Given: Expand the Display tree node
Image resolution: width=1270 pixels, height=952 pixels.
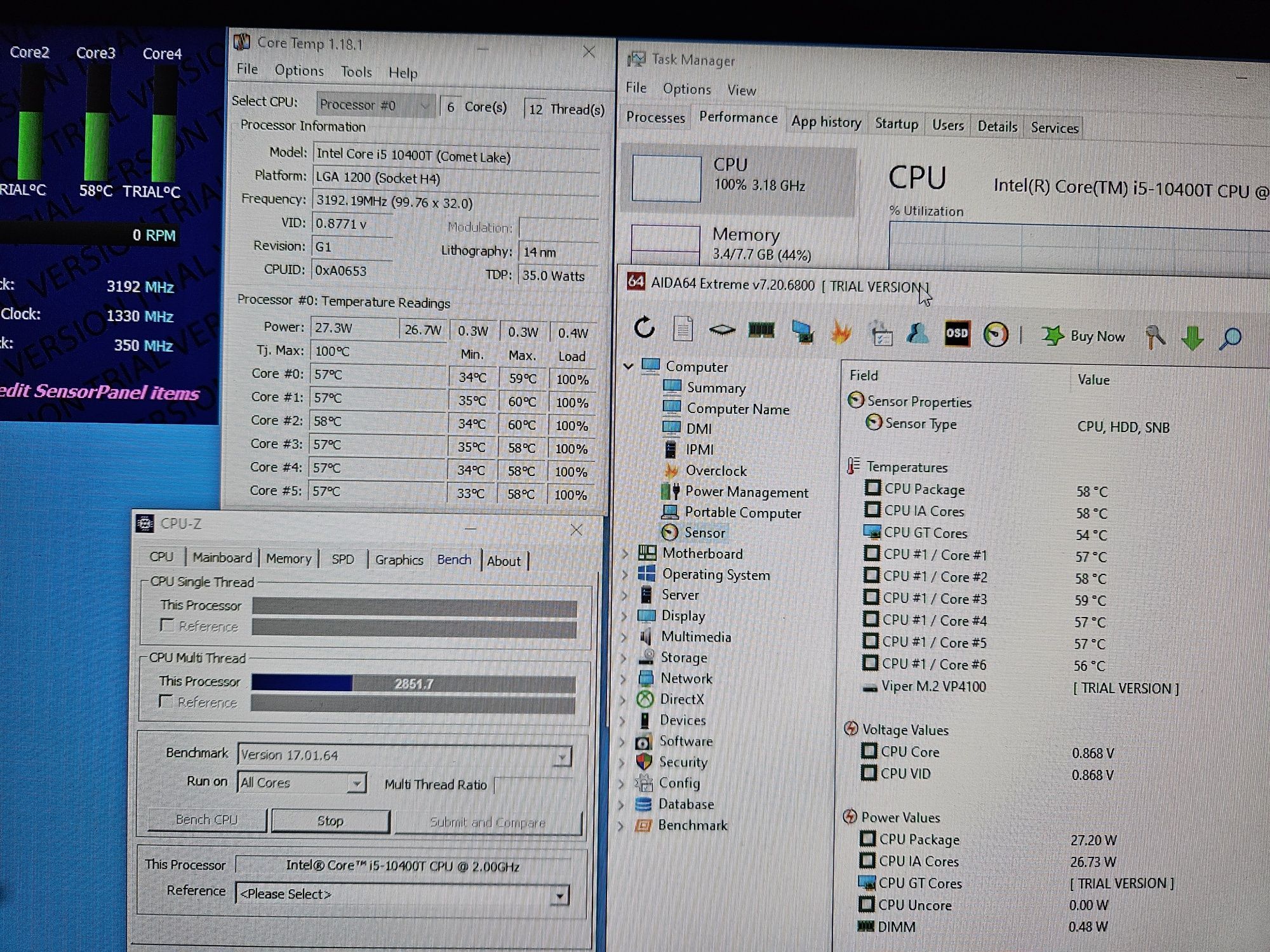Looking at the screenshot, I should click(624, 616).
